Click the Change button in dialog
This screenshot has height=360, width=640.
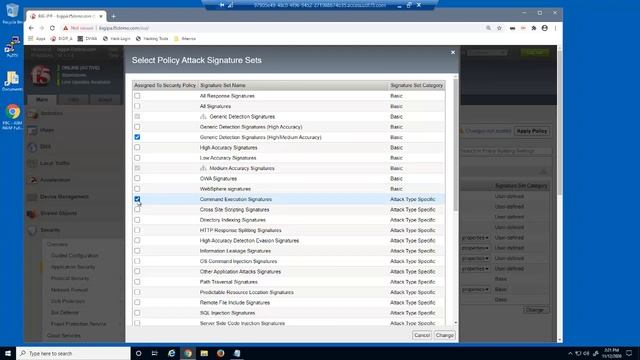click(444, 335)
